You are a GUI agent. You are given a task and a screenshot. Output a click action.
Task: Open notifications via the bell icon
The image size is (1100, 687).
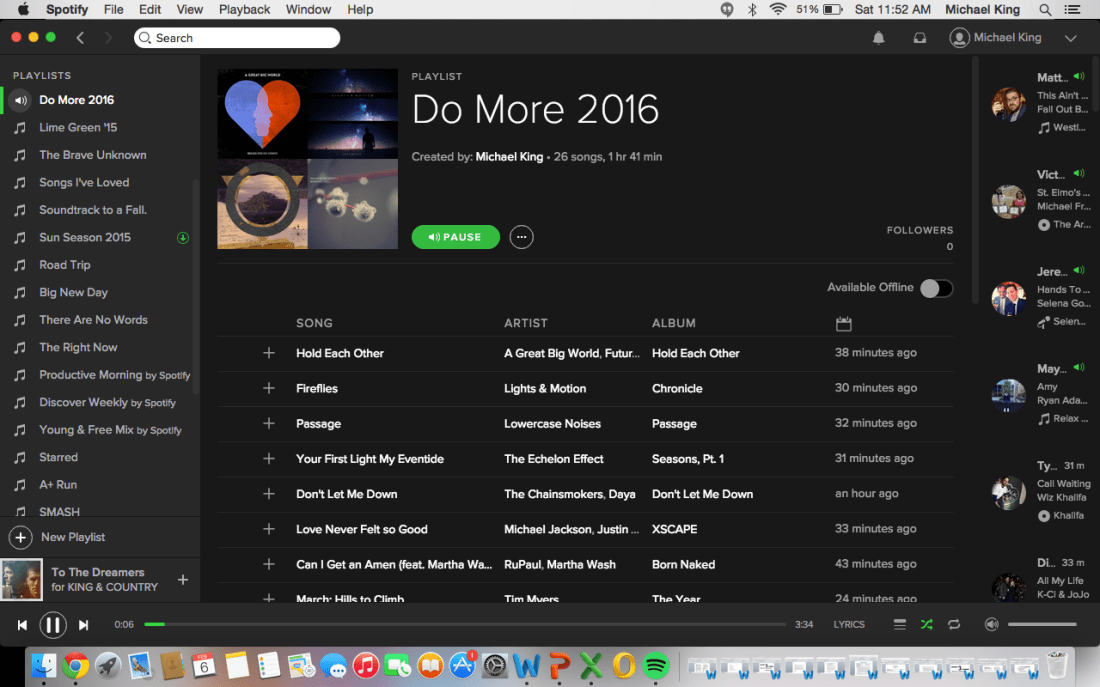pyautogui.click(x=878, y=37)
